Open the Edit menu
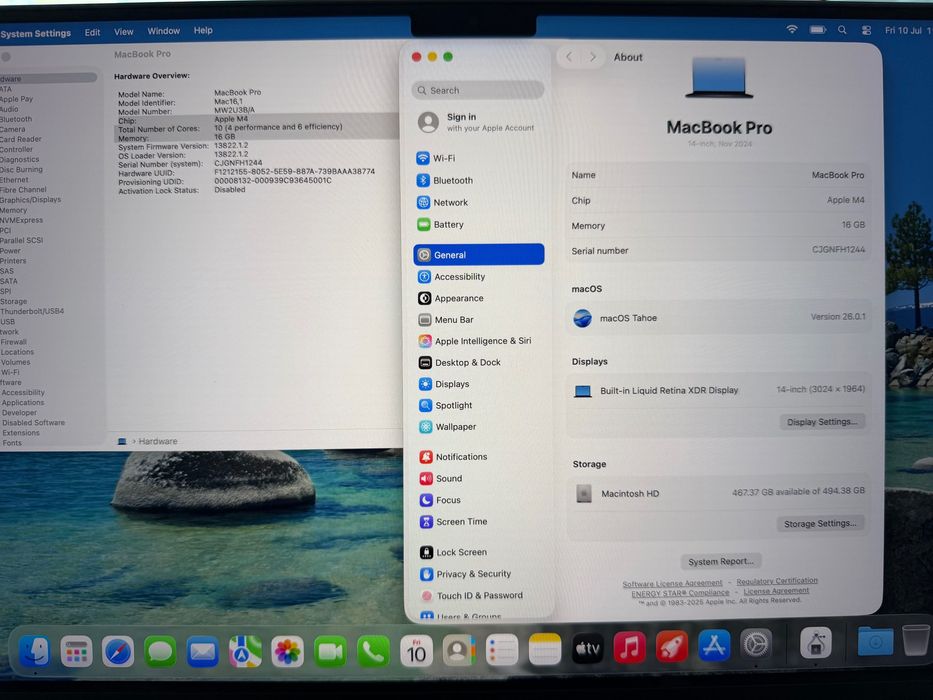 92,32
